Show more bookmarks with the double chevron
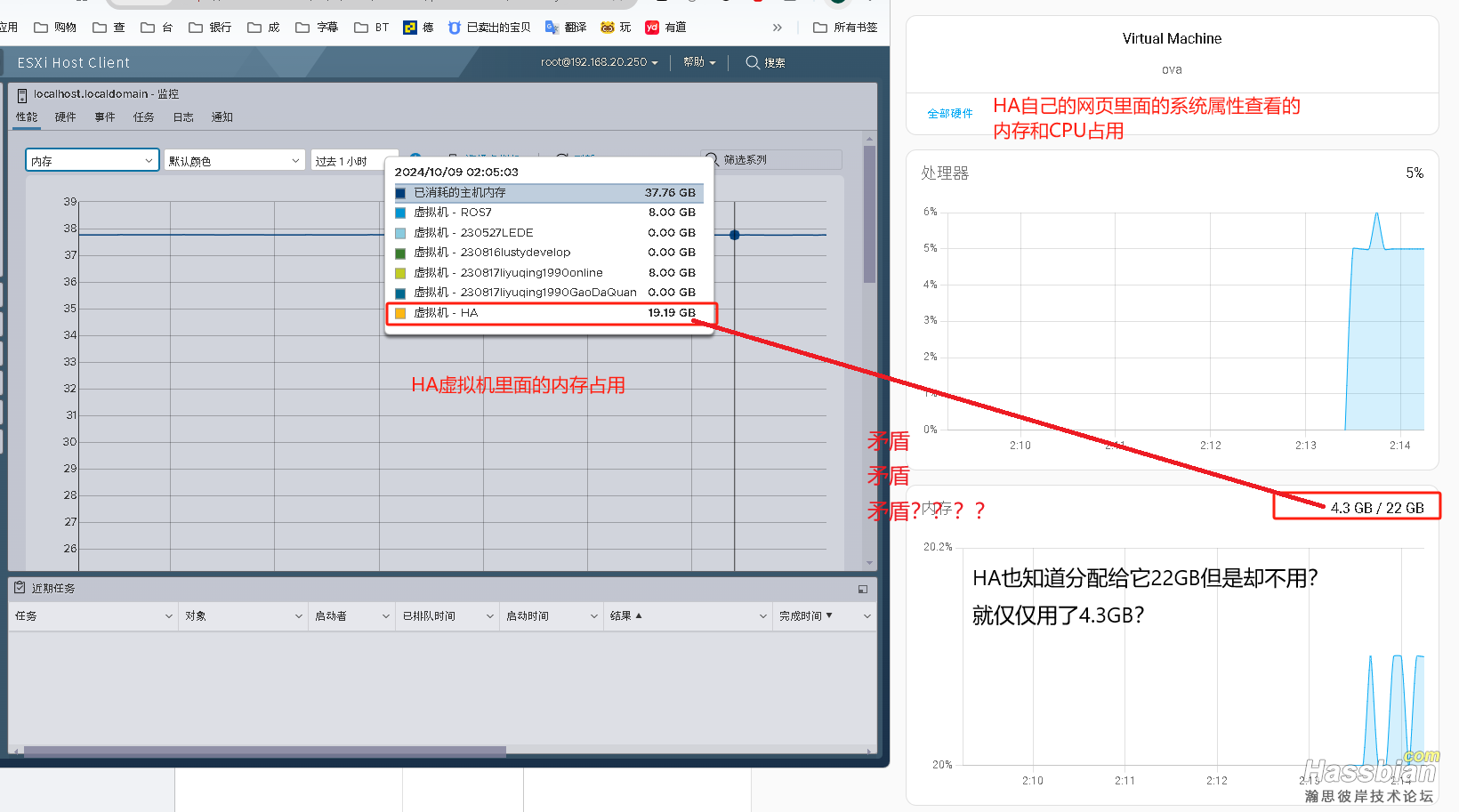 pyautogui.click(x=778, y=28)
